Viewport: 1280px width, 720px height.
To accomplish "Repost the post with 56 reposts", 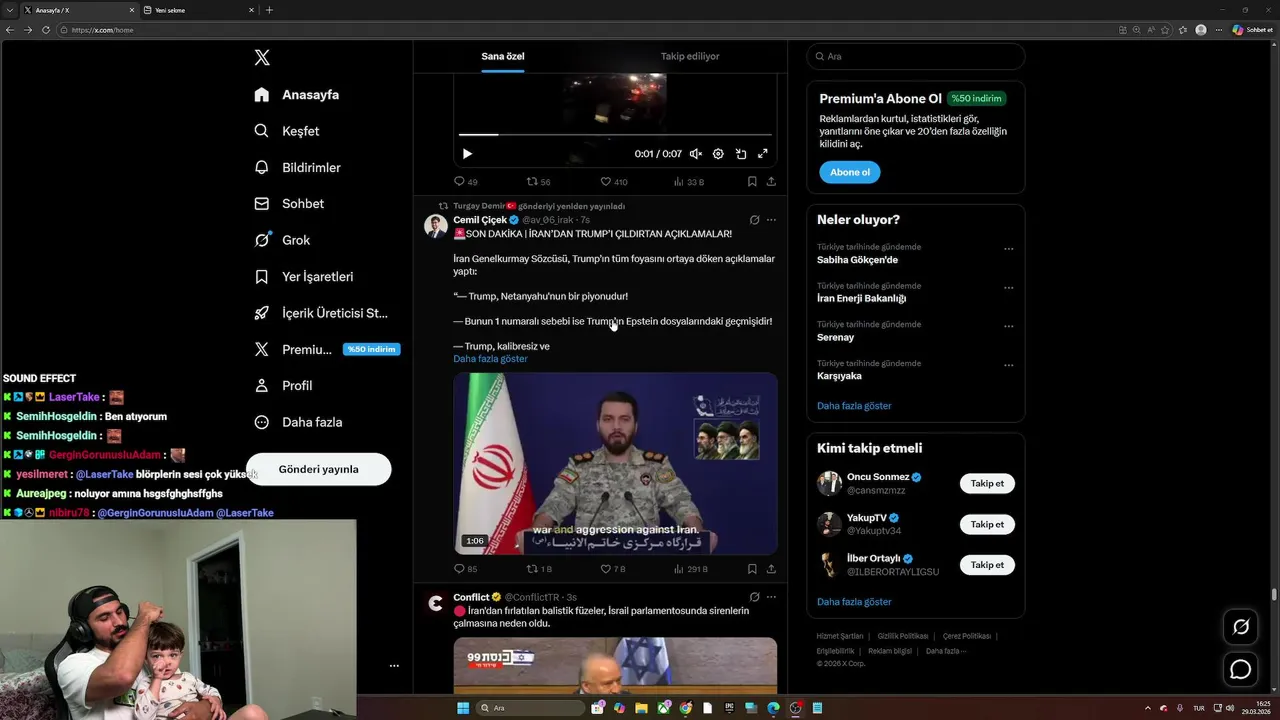I will (538, 182).
